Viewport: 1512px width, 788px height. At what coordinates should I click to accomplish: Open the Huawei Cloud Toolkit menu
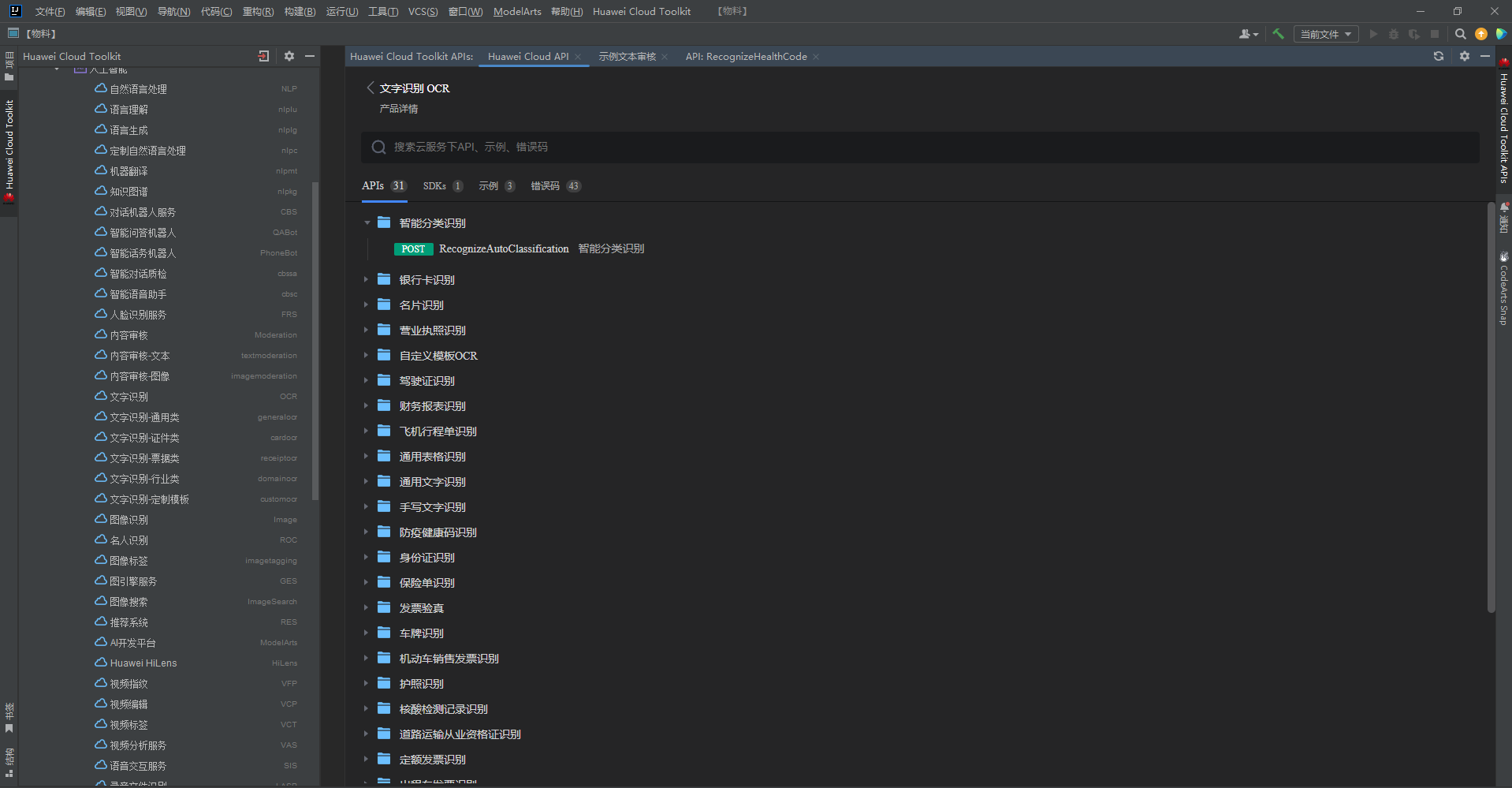[642, 11]
